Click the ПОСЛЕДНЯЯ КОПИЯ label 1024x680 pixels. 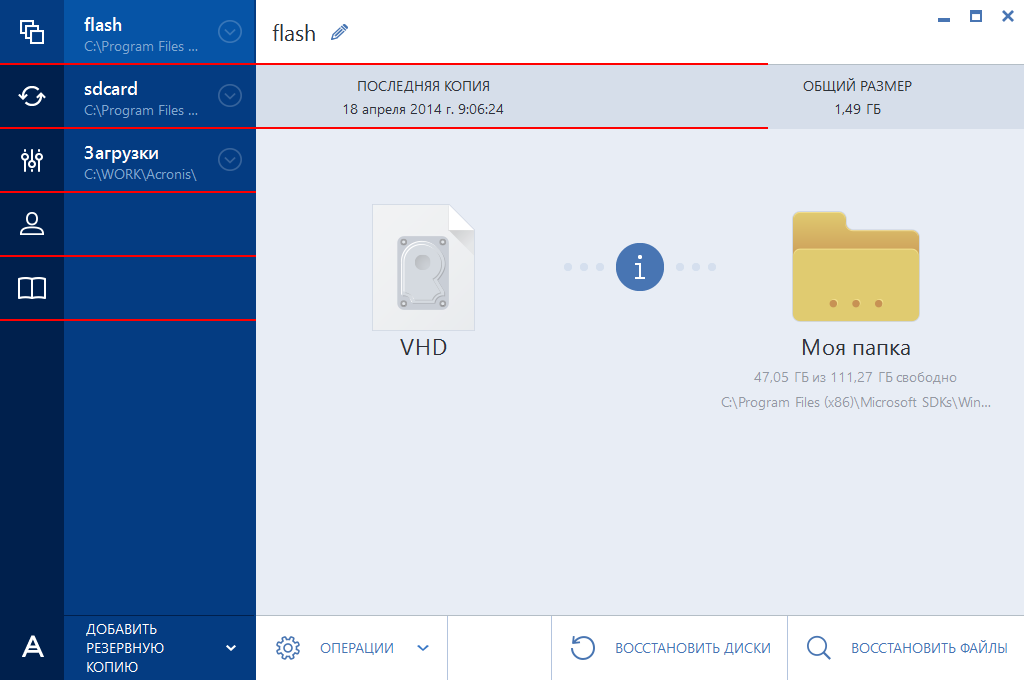pyautogui.click(x=423, y=86)
